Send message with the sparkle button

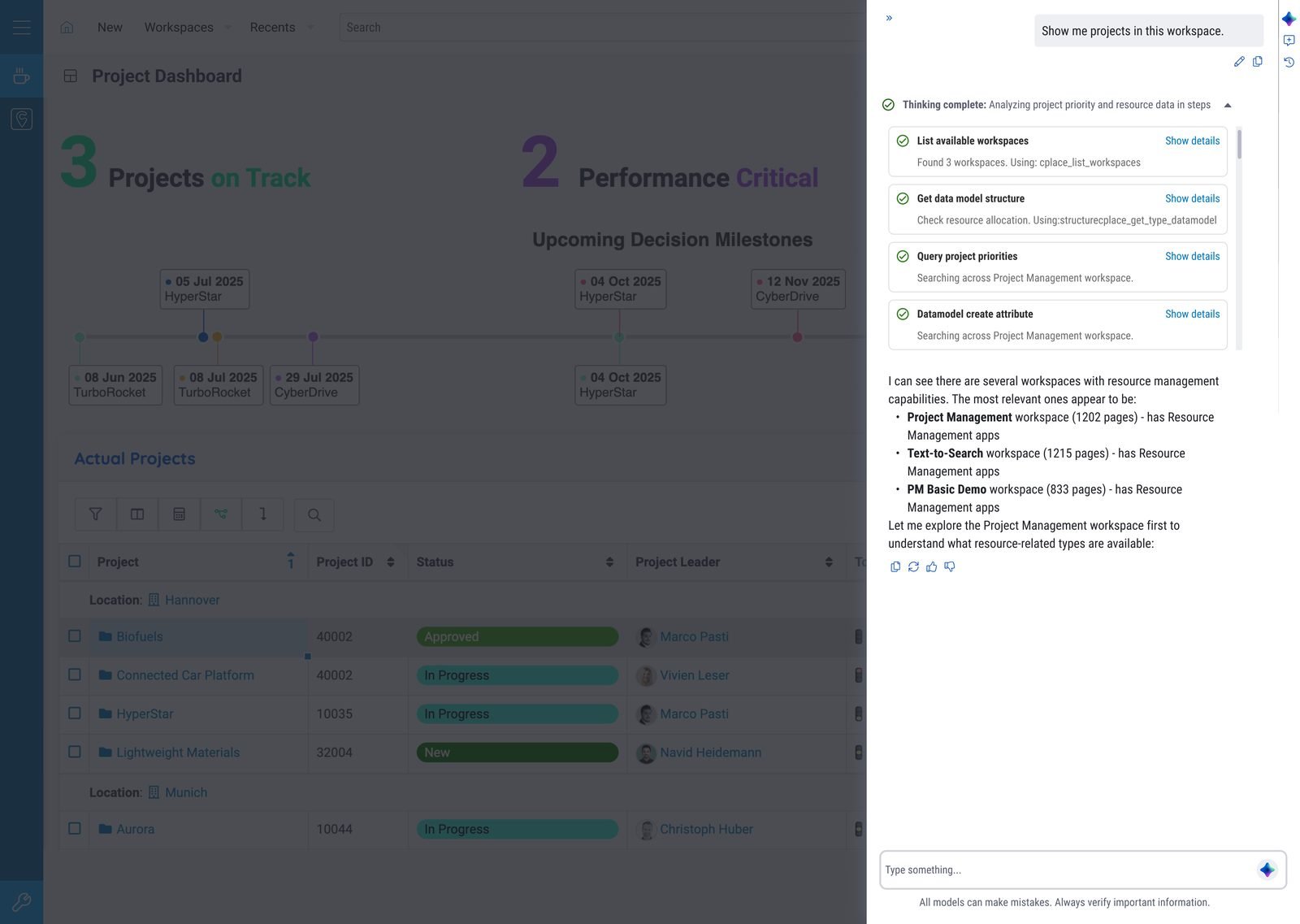pyautogui.click(x=1267, y=870)
